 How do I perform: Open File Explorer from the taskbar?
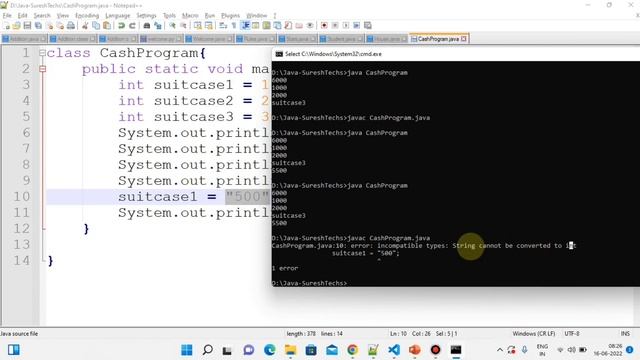(x=290, y=350)
